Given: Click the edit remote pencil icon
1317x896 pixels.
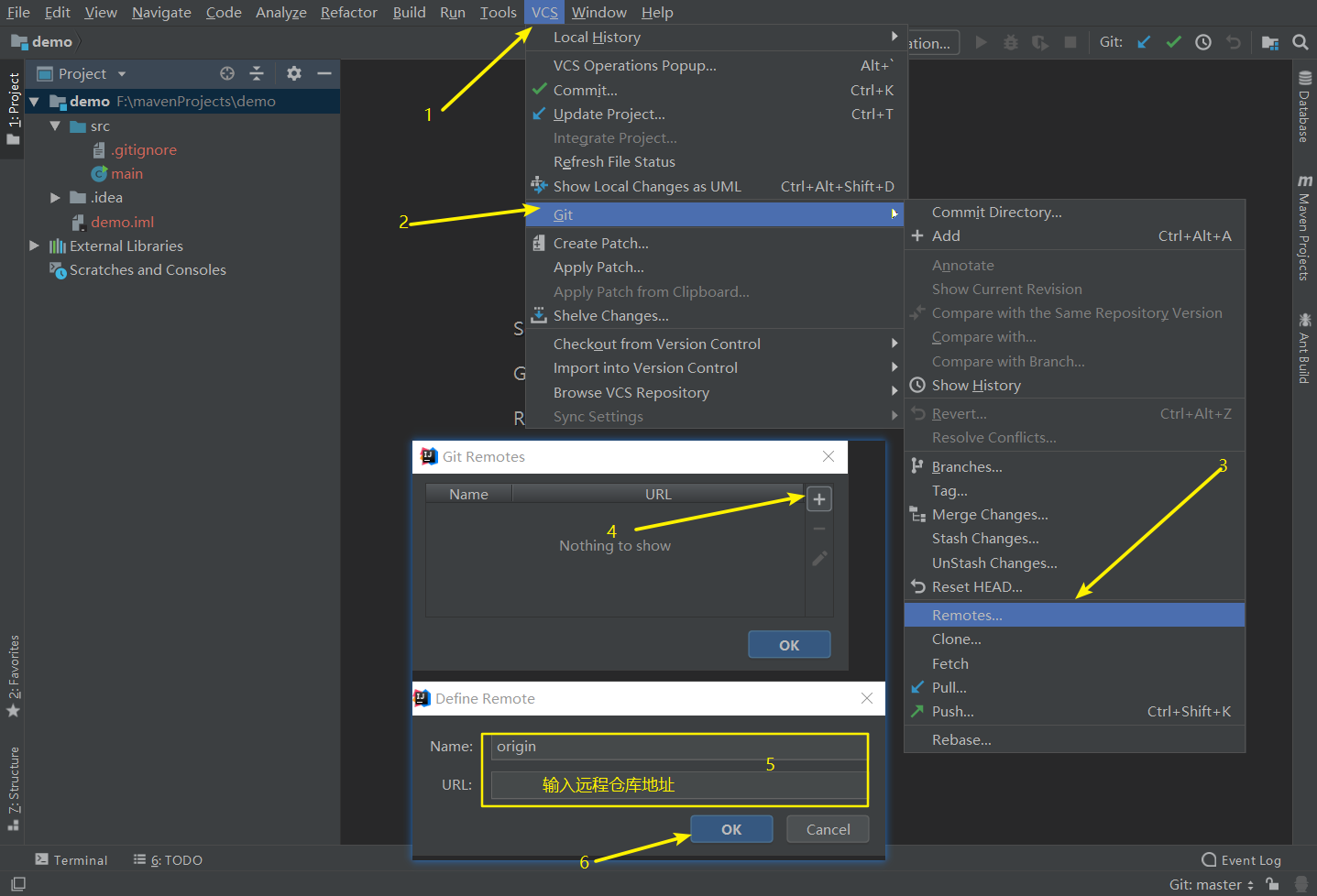Looking at the screenshot, I should click(x=819, y=558).
